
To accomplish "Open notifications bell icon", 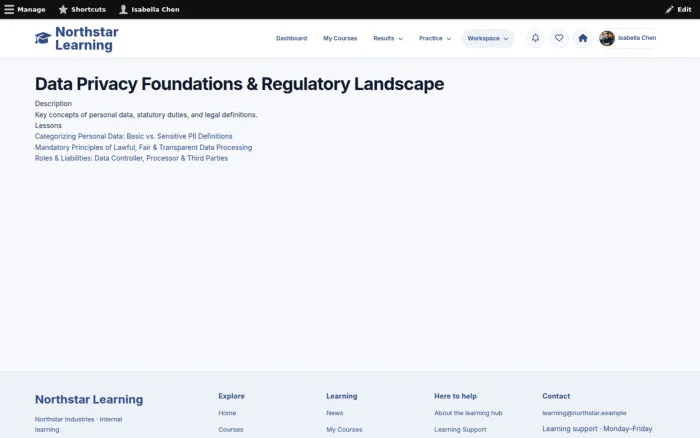I will (x=535, y=38).
